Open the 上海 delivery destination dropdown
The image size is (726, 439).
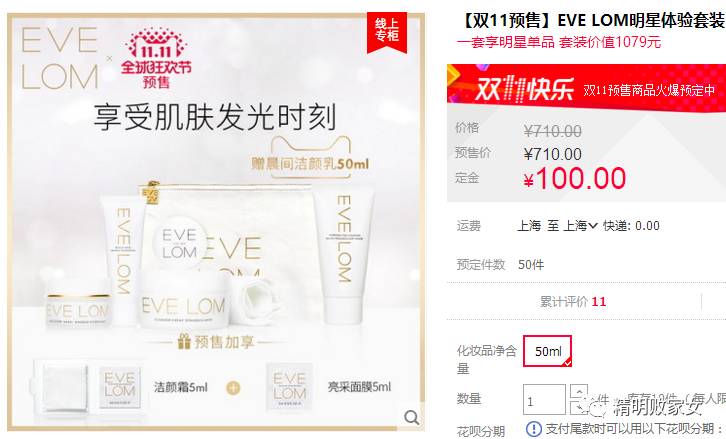click(581, 226)
